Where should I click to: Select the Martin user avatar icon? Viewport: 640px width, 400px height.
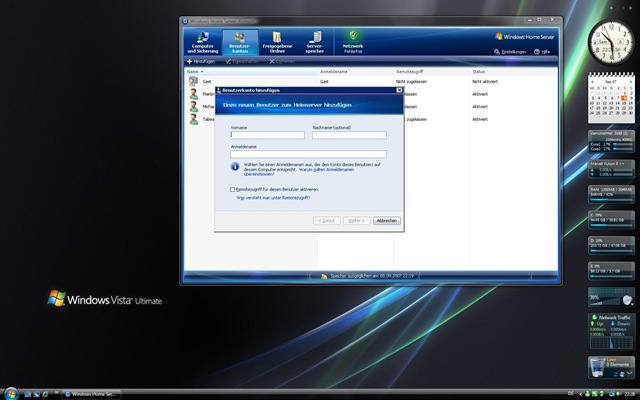[x=194, y=94]
